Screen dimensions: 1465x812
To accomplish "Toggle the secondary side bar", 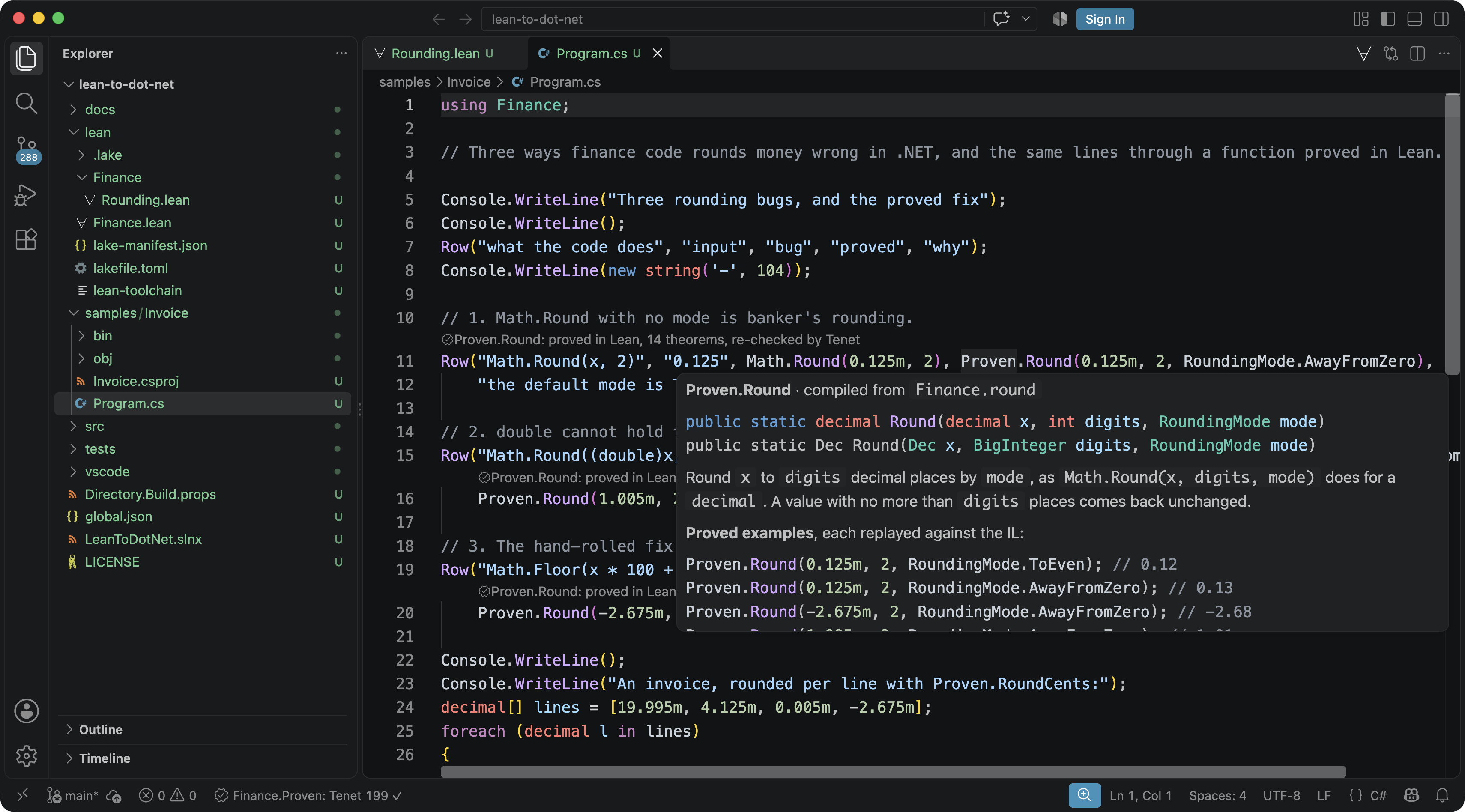I will point(1441,19).
